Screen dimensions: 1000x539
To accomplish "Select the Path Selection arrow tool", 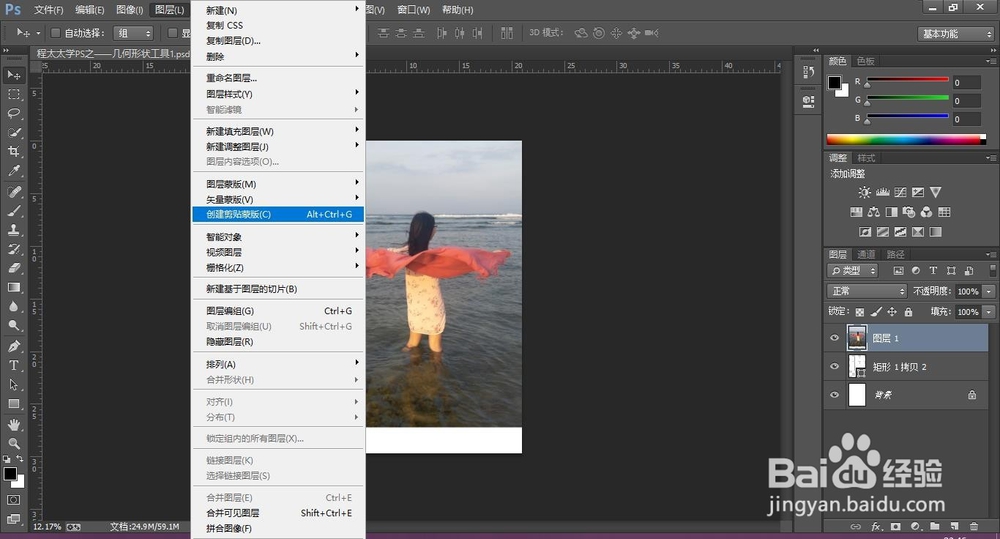I will [13, 385].
